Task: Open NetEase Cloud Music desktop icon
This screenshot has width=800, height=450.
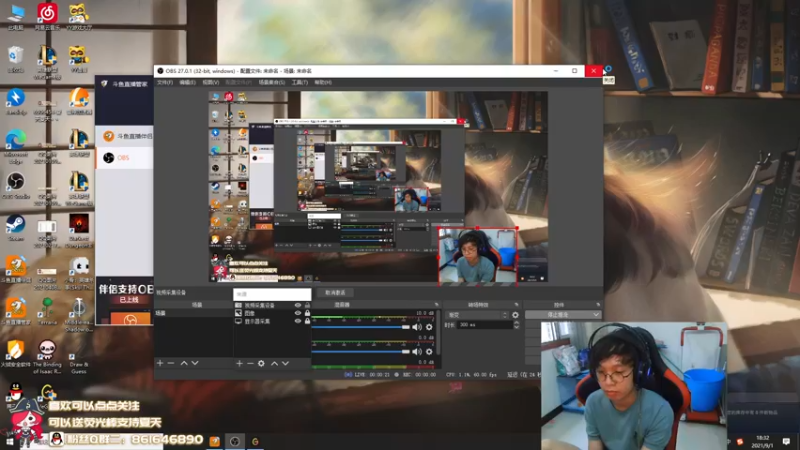Action: tap(47, 16)
